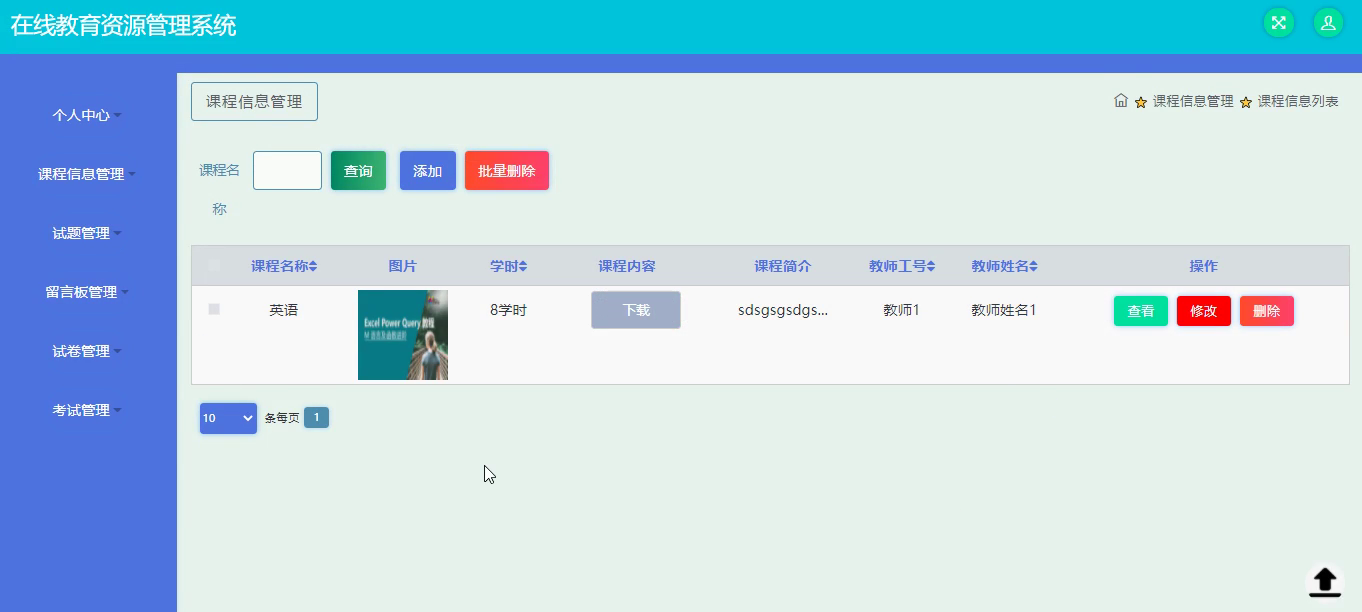Expand the 留言板管理 sidebar menu
The height and width of the screenshot is (612, 1362).
(x=87, y=292)
